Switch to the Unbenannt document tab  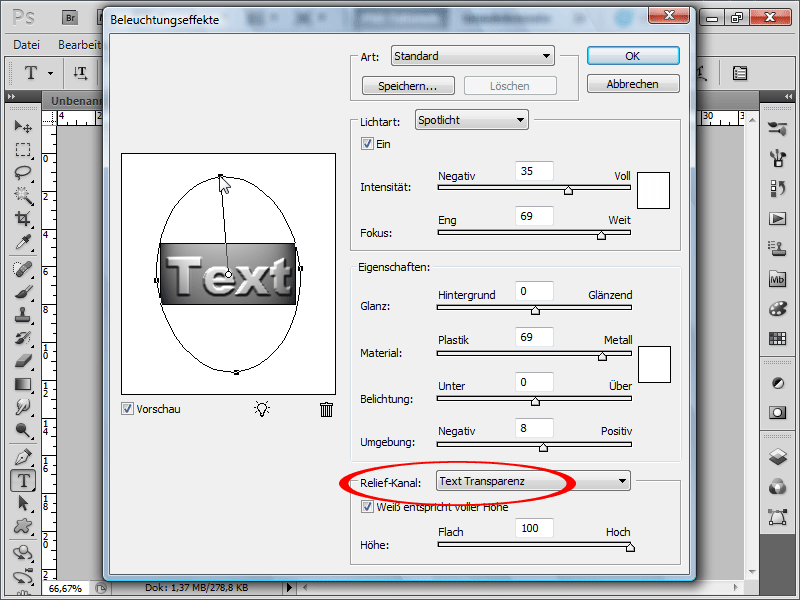pyautogui.click(x=76, y=101)
